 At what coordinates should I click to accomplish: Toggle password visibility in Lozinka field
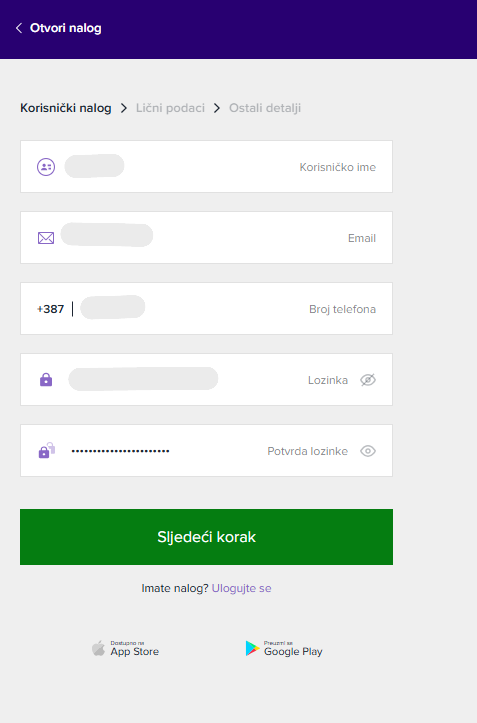coord(368,380)
